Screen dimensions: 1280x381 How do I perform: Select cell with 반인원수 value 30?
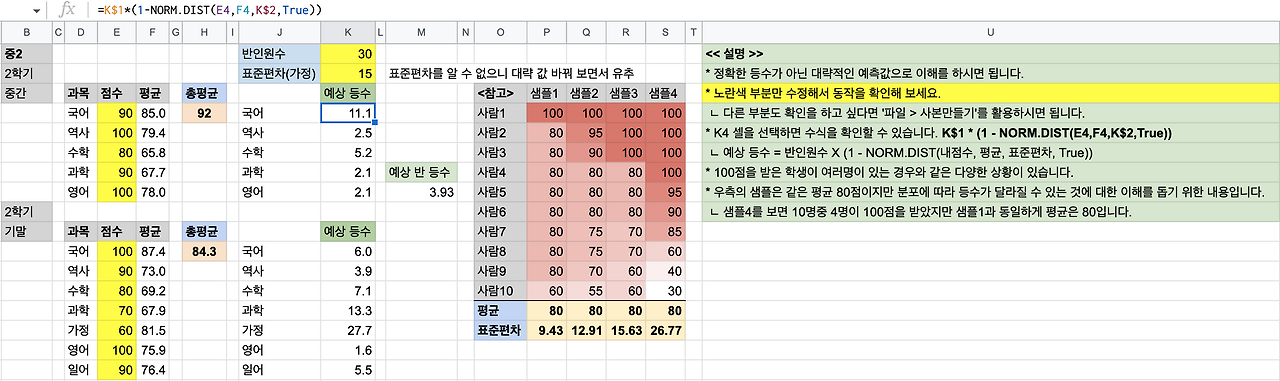(348, 53)
